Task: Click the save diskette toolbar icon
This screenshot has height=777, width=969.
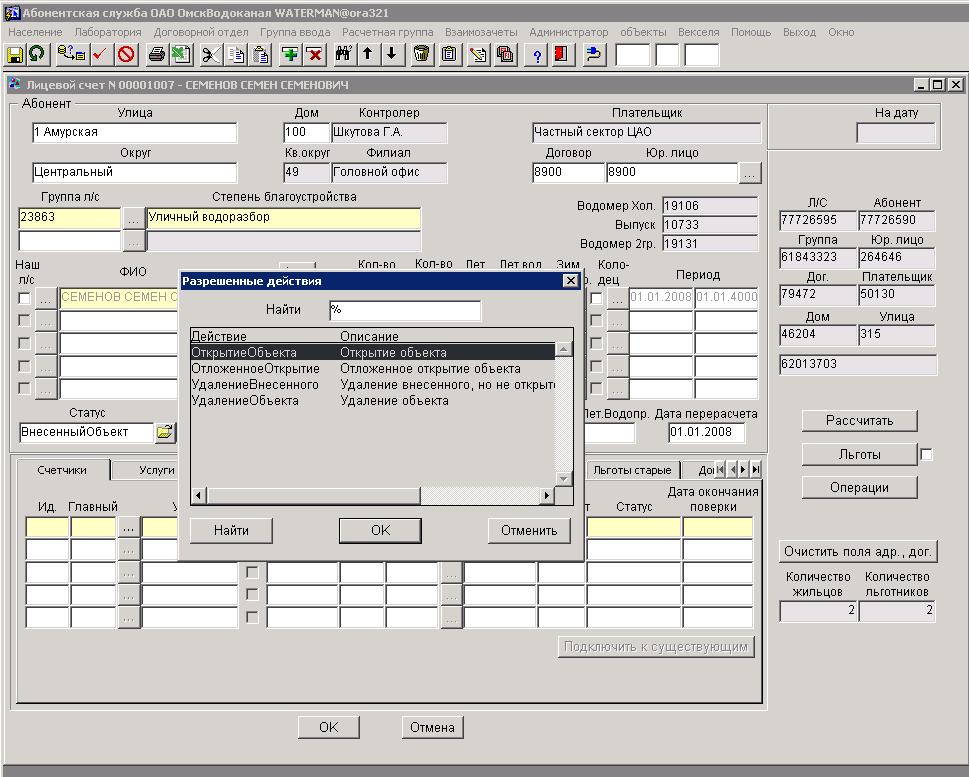Action: [15, 54]
